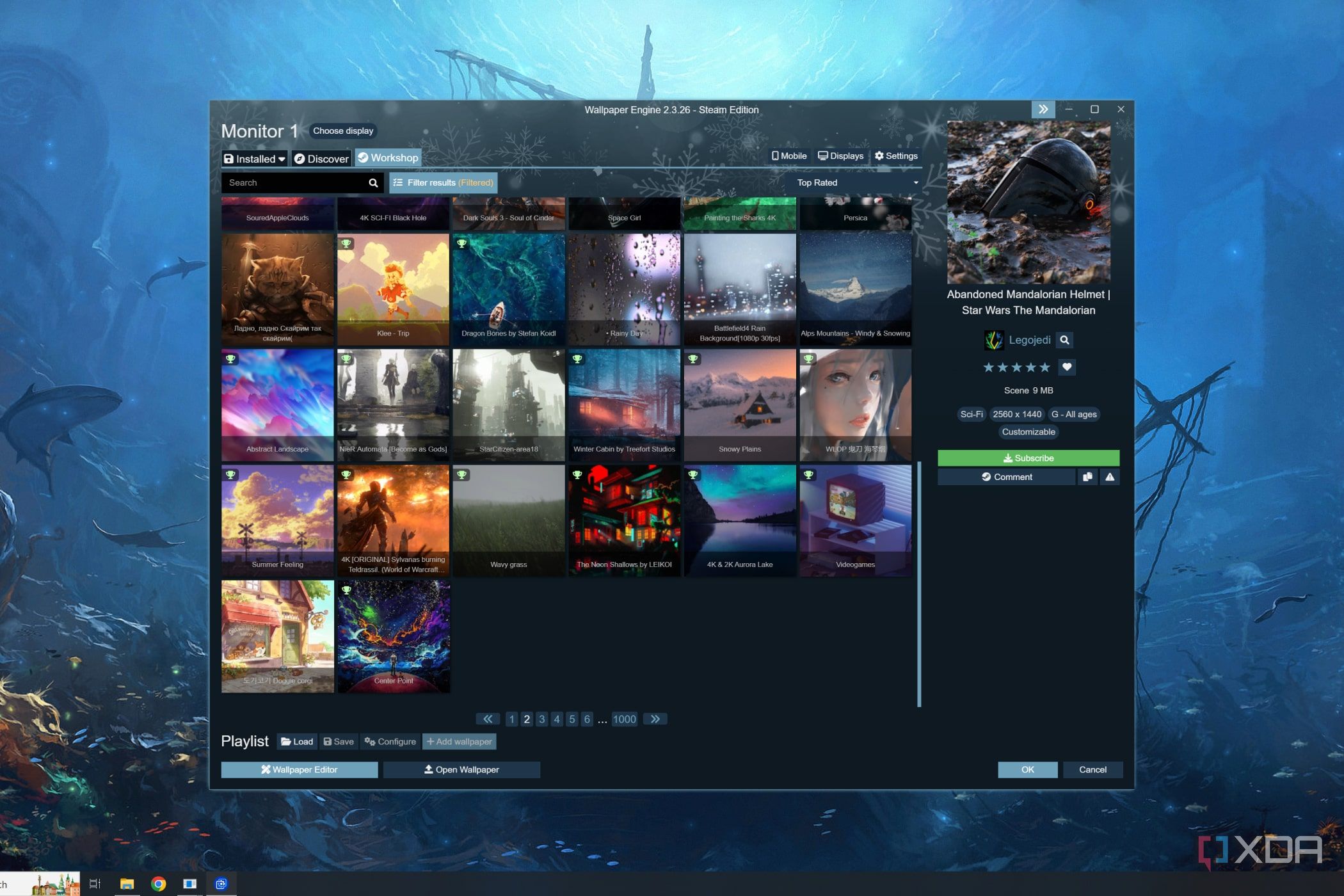Viewport: 1344px width, 896px height.
Task: Click the search magnifier icon
Action: tap(373, 183)
